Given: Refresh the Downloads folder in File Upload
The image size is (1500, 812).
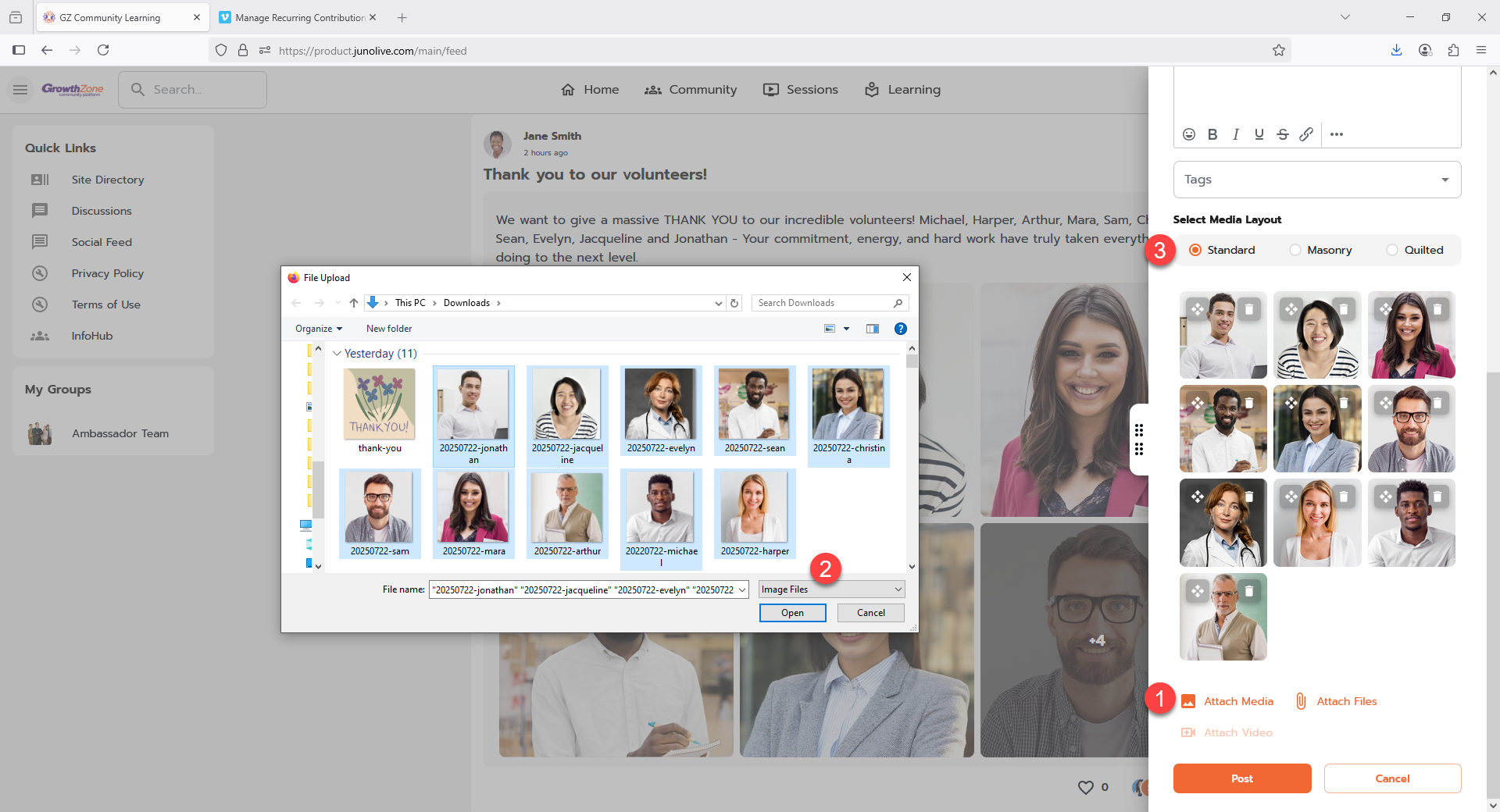Looking at the screenshot, I should pyautogui.click(x=734, y=303).
